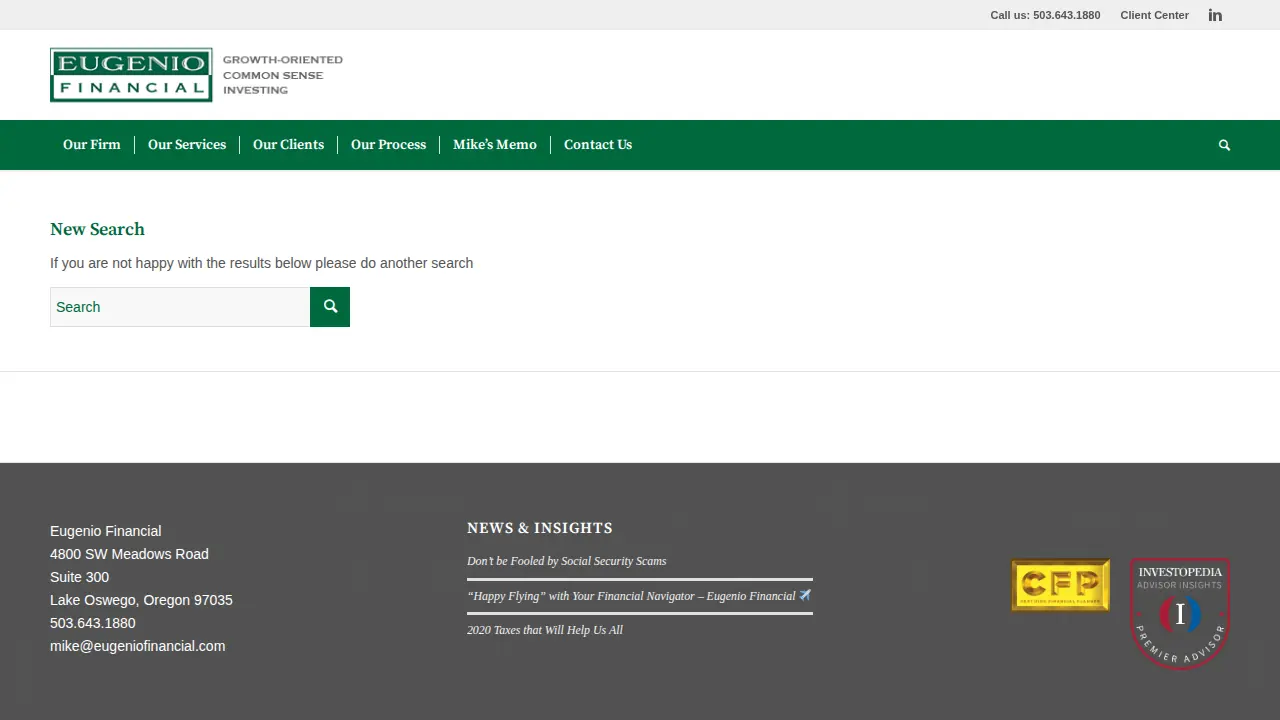Click the gold CFP badge
1280x720 pixels.
pyautogui.click(x=1061, y=585)
